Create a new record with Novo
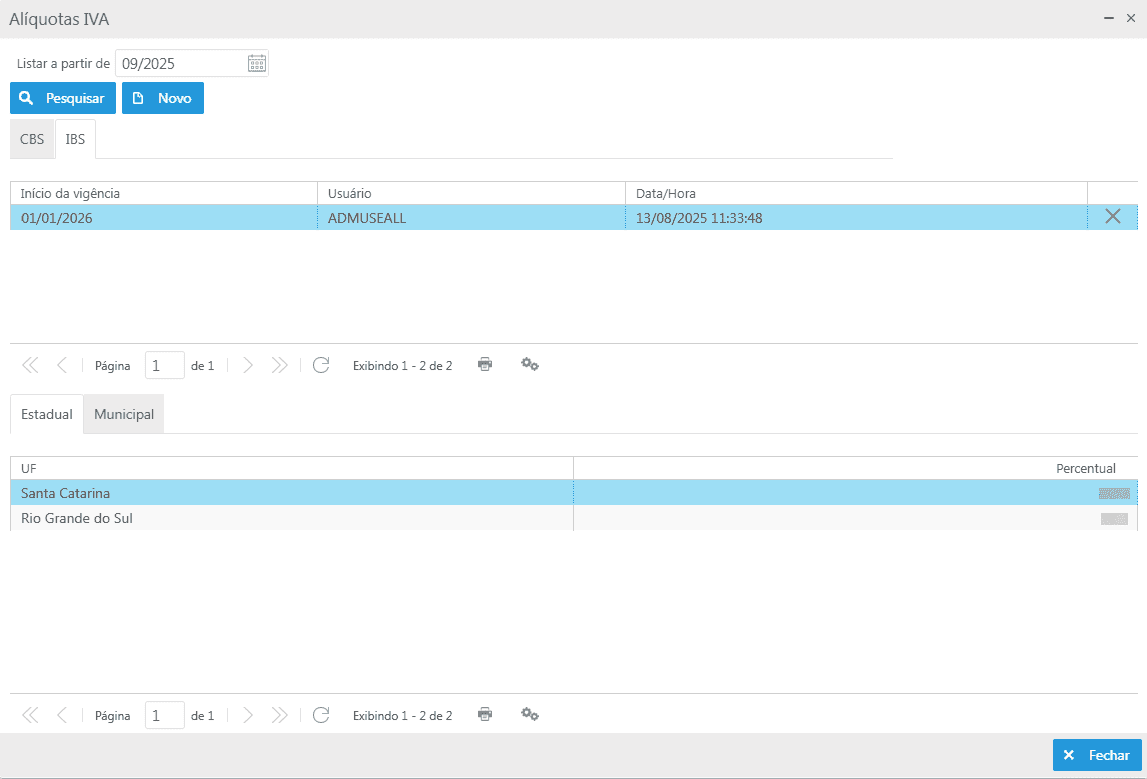 point(163,98)
